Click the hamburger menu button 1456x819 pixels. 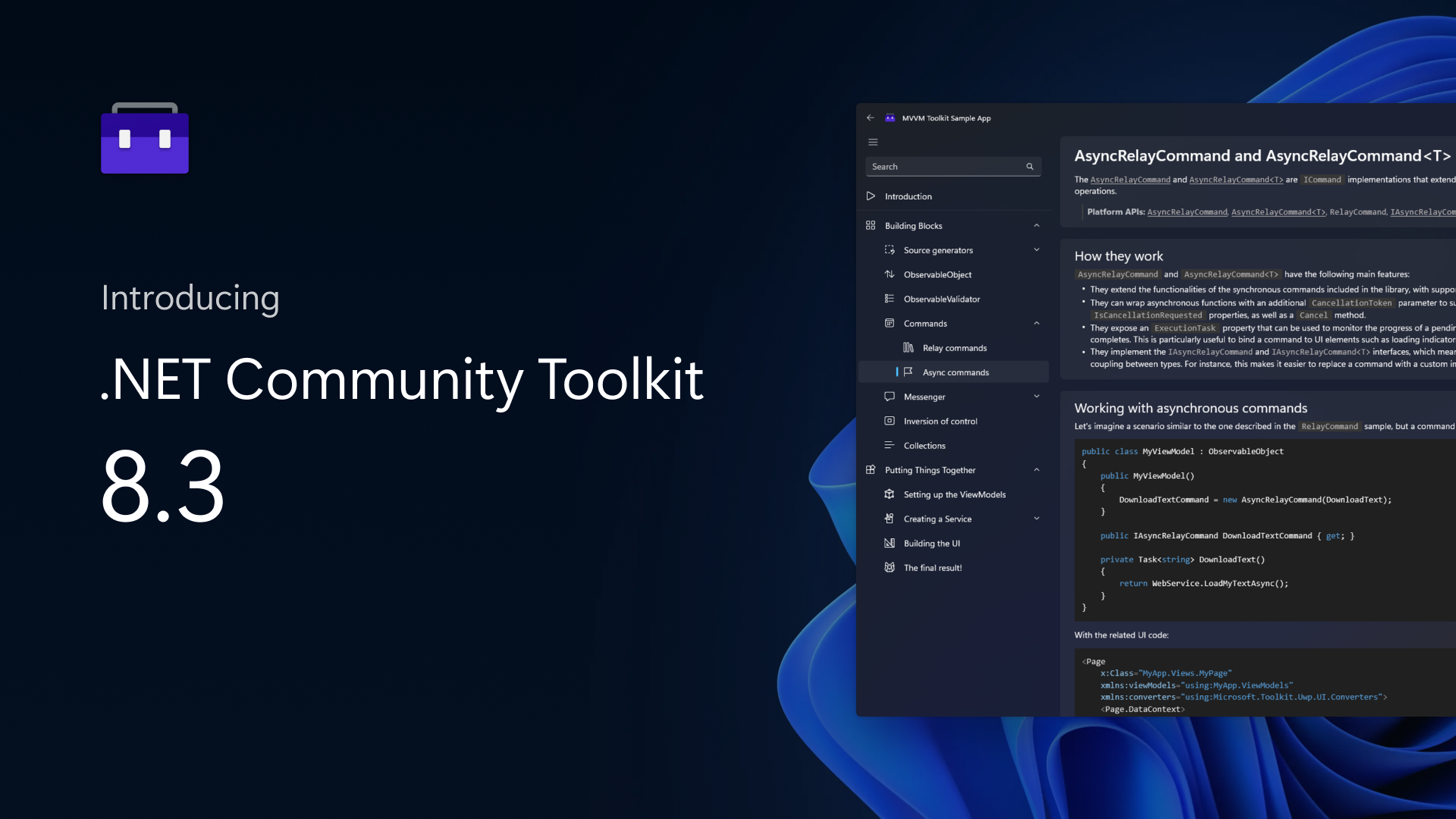click(873, 142)
